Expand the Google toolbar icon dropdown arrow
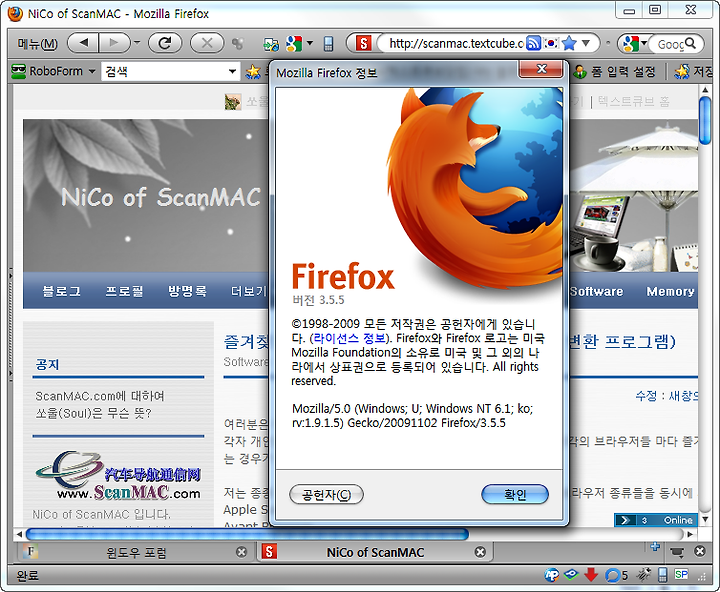Screen dimensions: 720x592 click(x=310, y=43)
